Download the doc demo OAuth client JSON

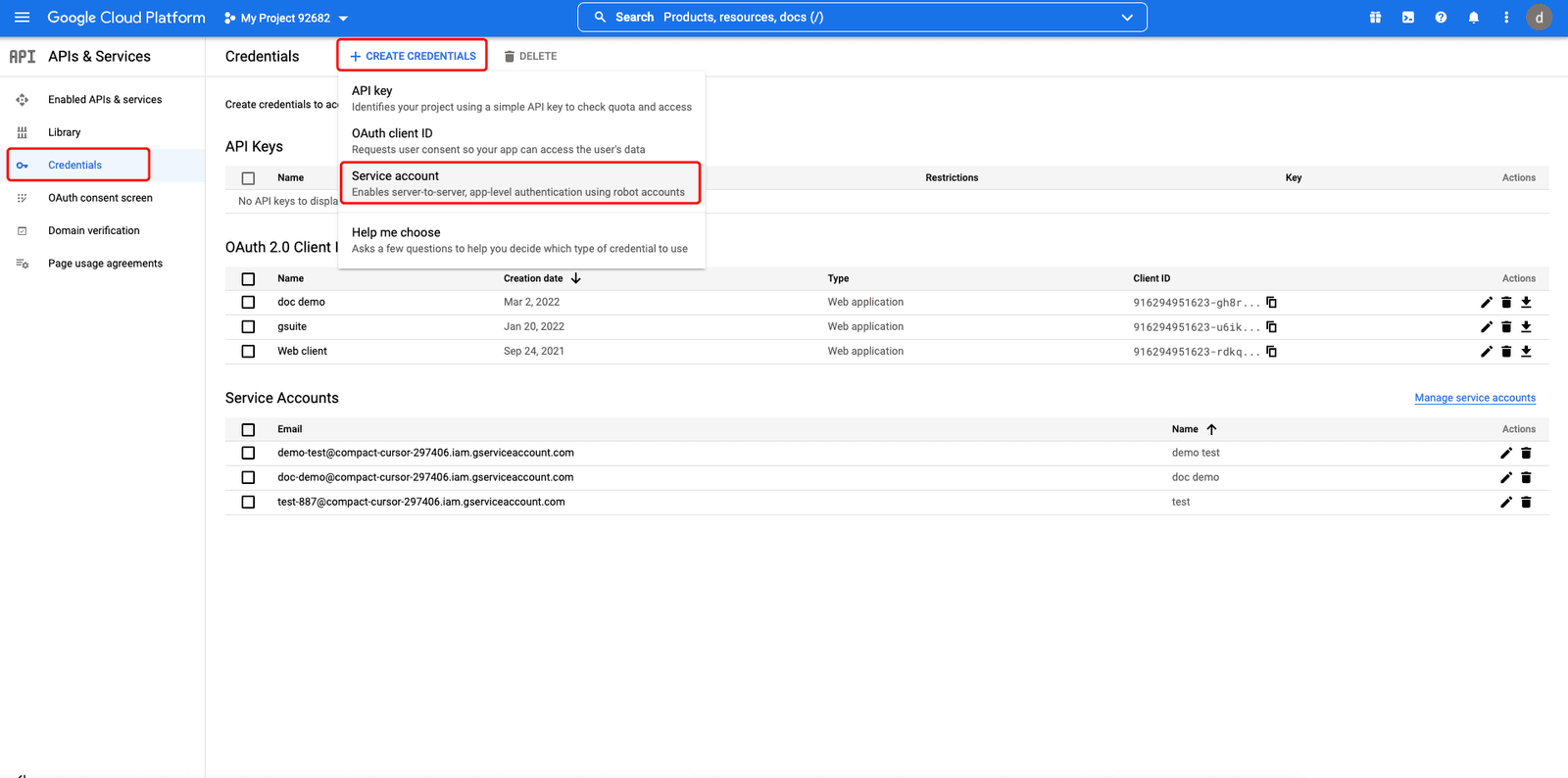pos(1526,302)
